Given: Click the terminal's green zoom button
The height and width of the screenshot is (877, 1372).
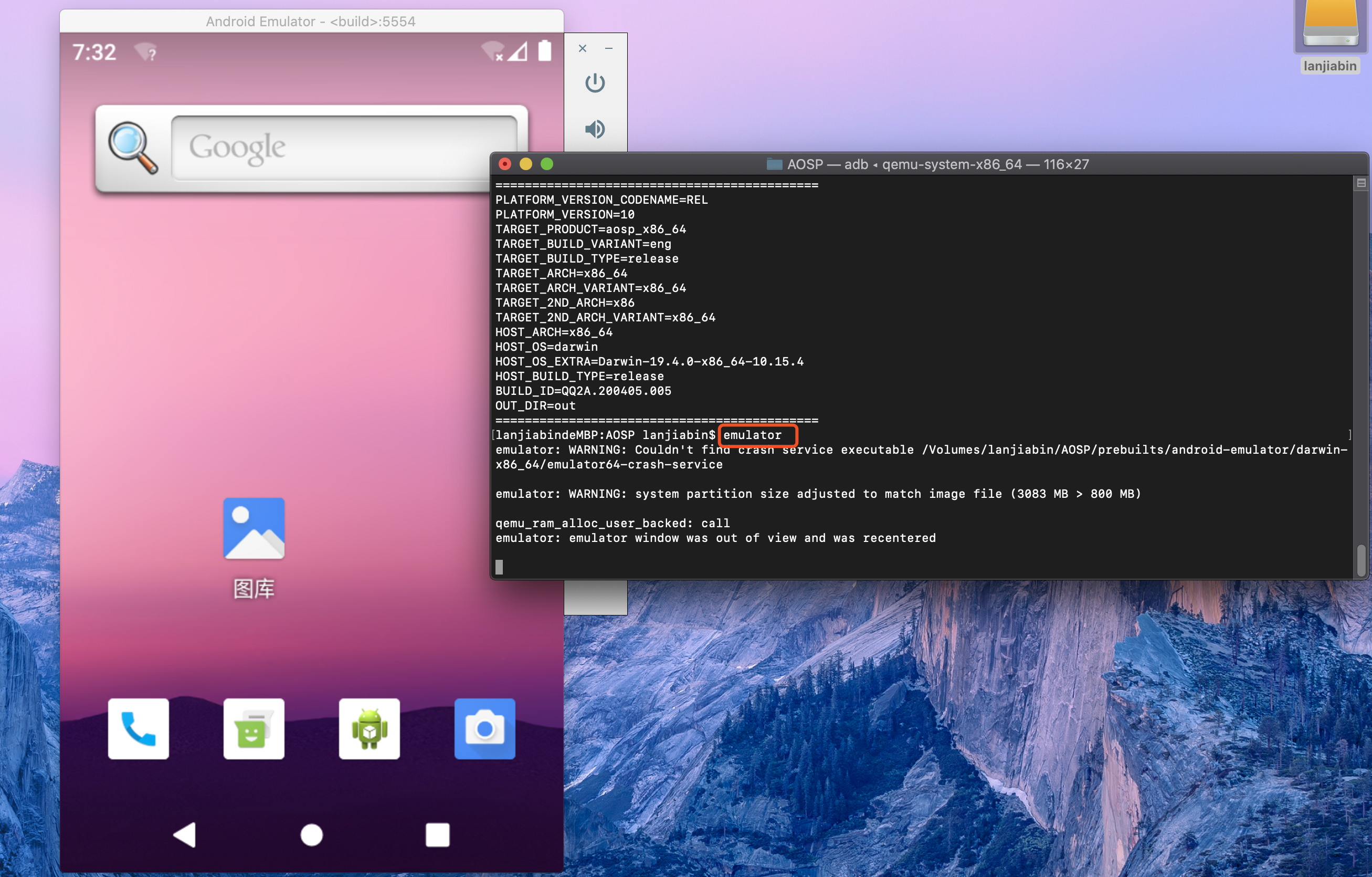Looking at the screenshot, I should point(546,164).
